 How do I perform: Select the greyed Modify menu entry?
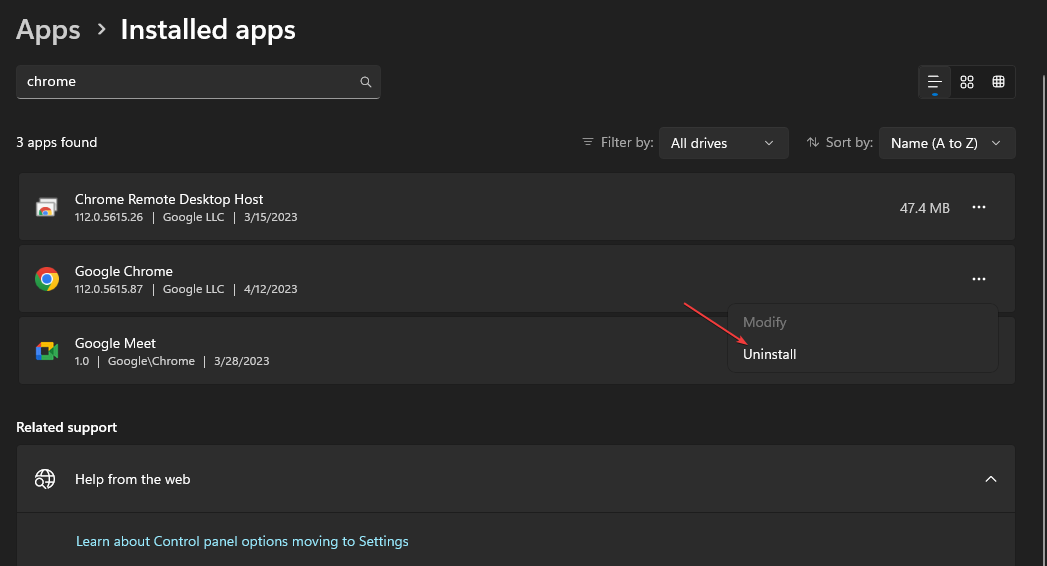tap(765, 322)
